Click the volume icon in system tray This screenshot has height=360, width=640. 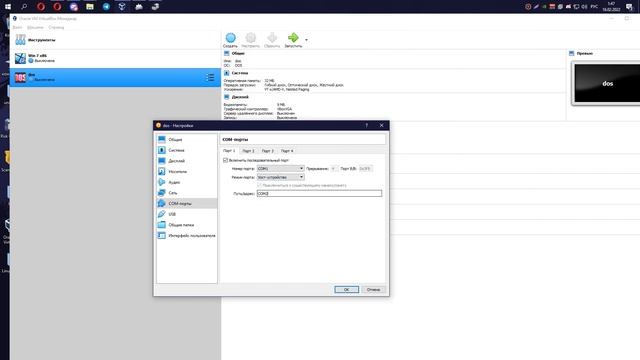[584, 7]
